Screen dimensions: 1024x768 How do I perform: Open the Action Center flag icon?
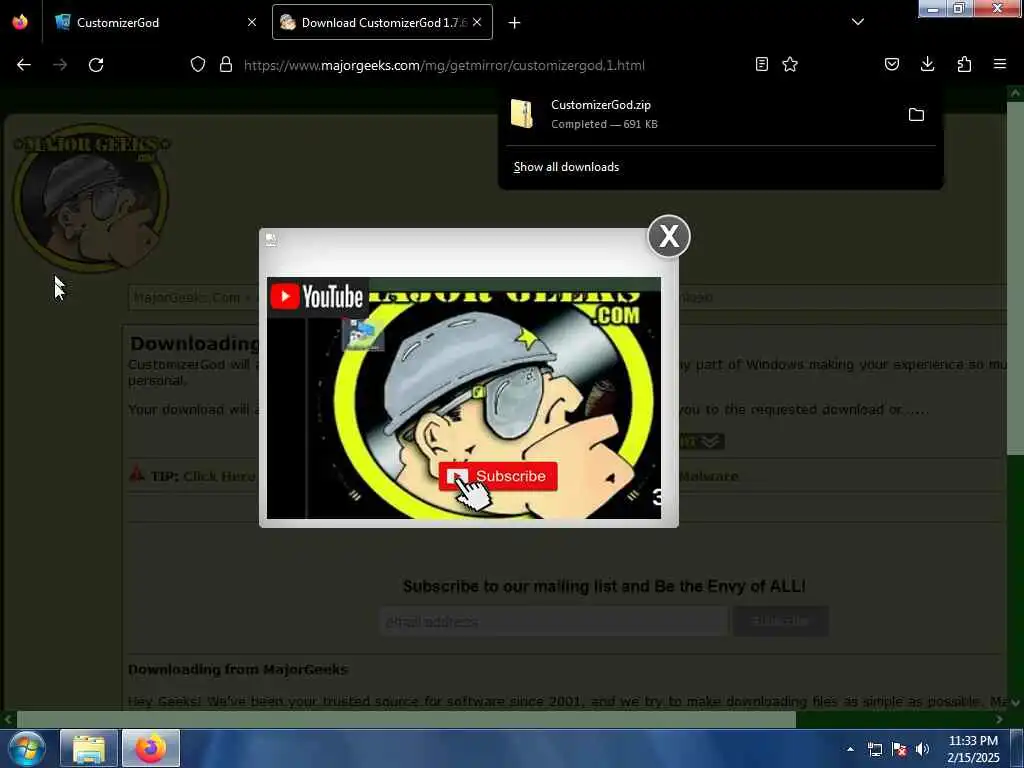(x=899, y=749)
